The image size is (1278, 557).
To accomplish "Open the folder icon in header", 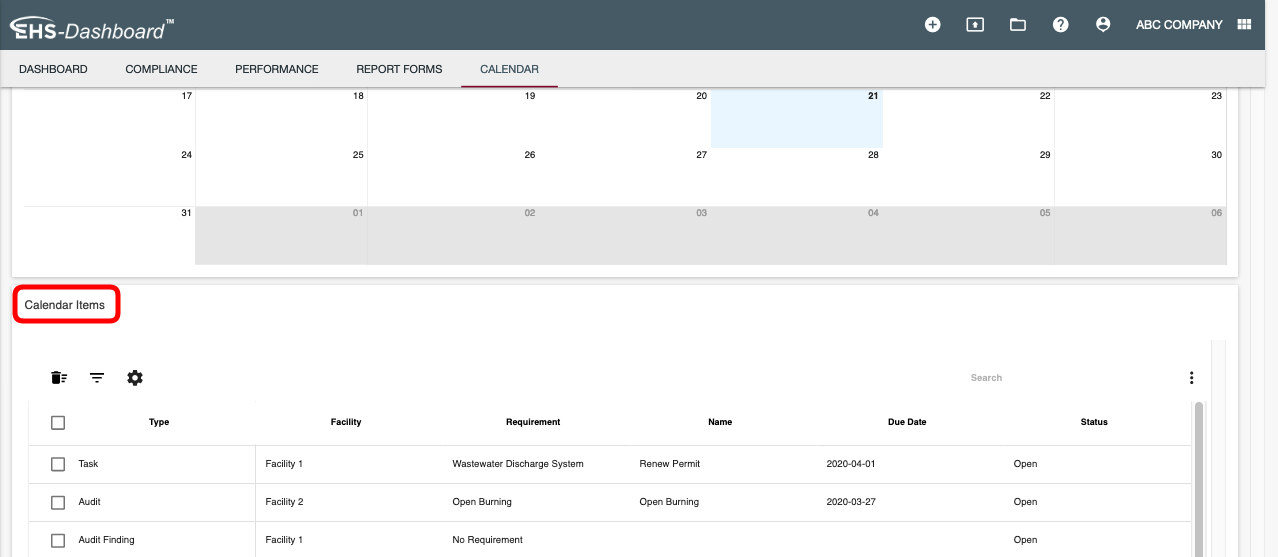I will coord(1018,25).
